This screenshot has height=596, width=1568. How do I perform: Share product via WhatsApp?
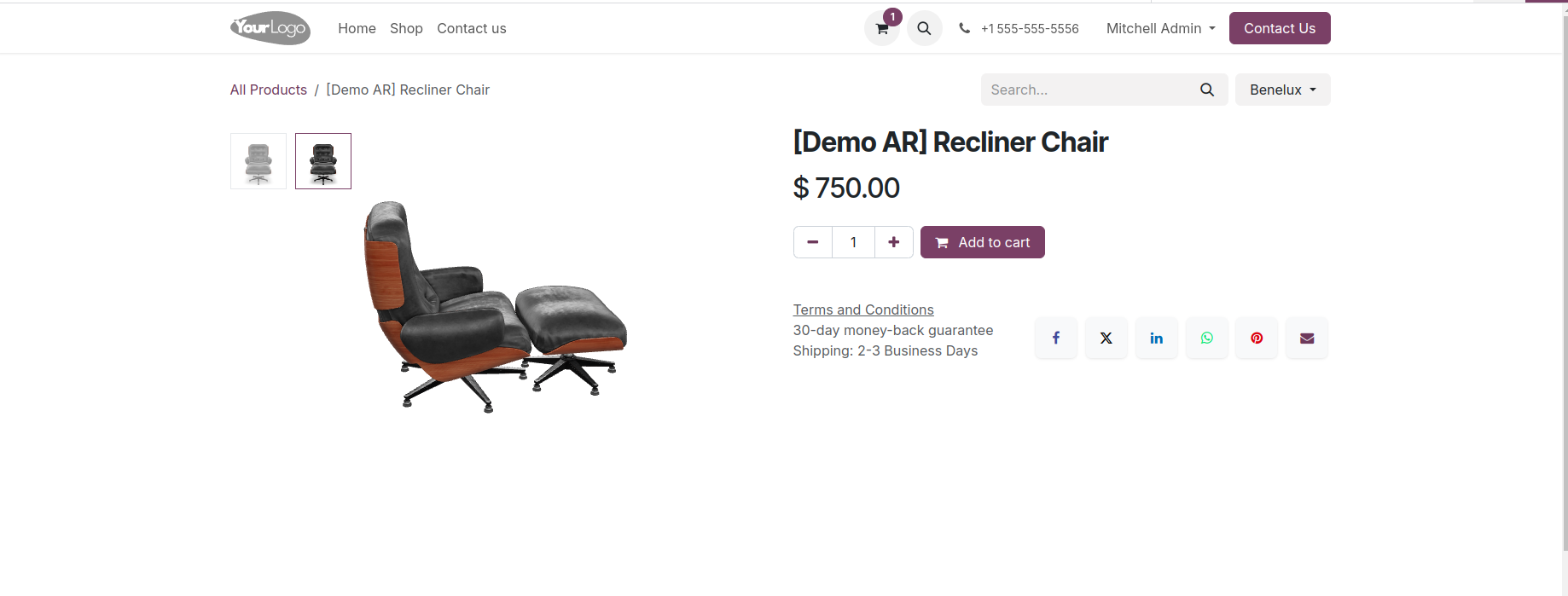coord(1207,338)
